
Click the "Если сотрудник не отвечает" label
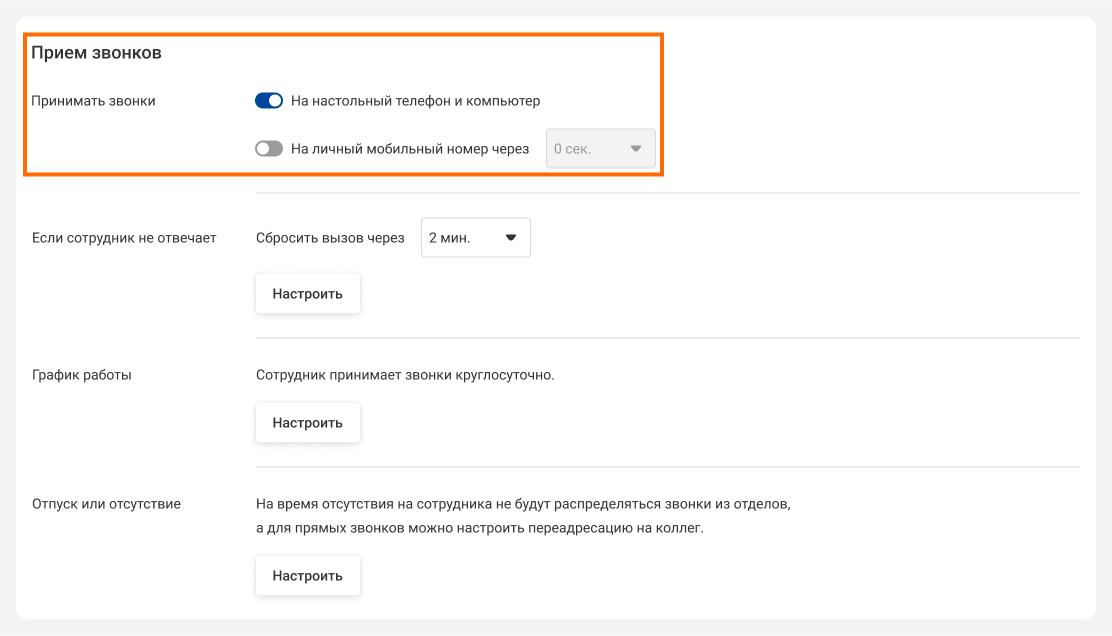[x=124, y=238]
